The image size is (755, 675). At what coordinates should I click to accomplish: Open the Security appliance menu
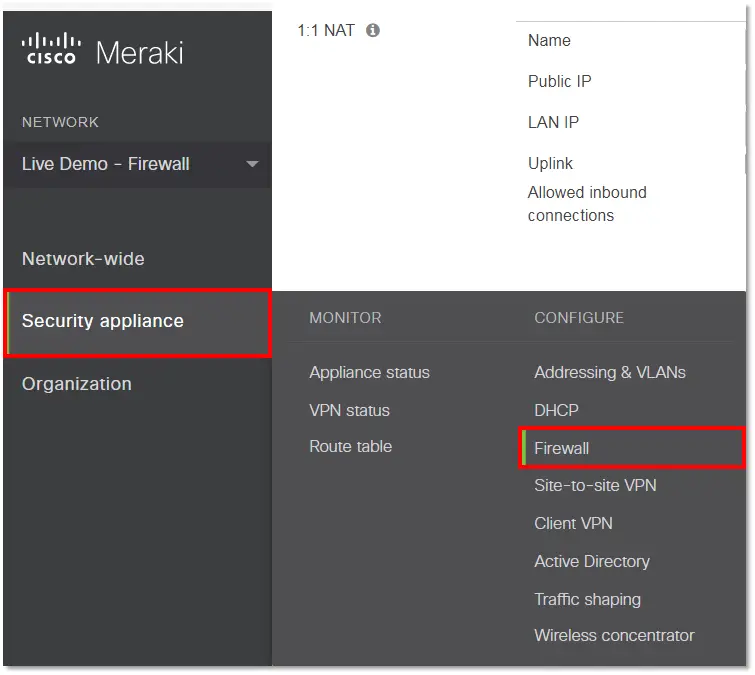pyautogui.click(x=103, y=321)
